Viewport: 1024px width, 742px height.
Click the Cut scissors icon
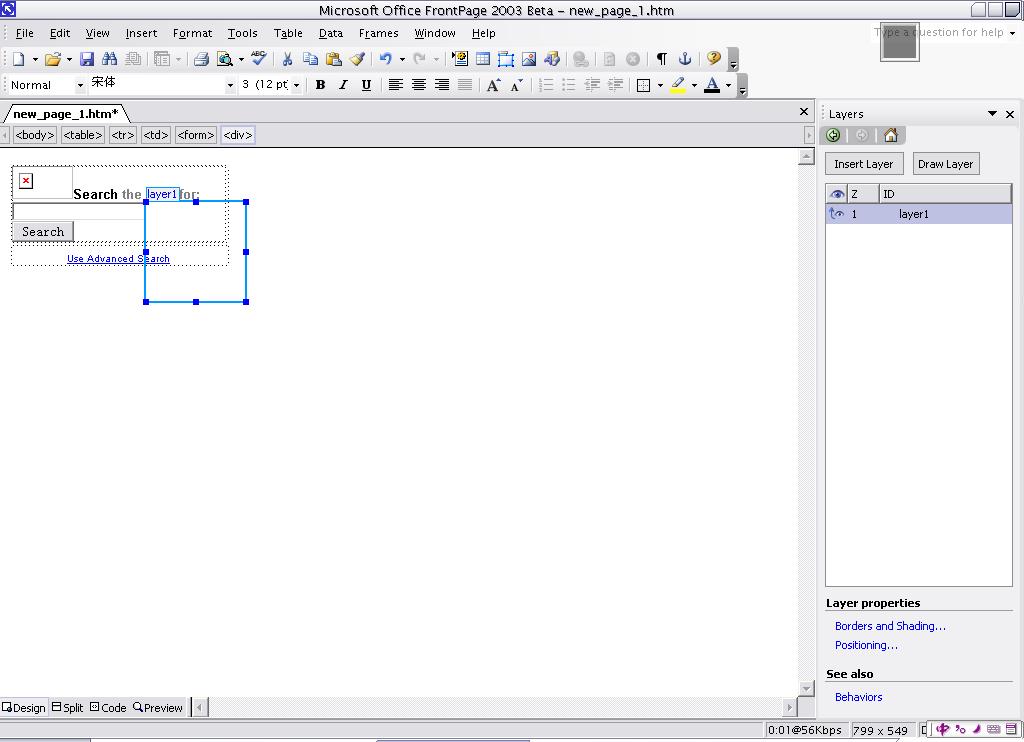click(x=287, y=59)
